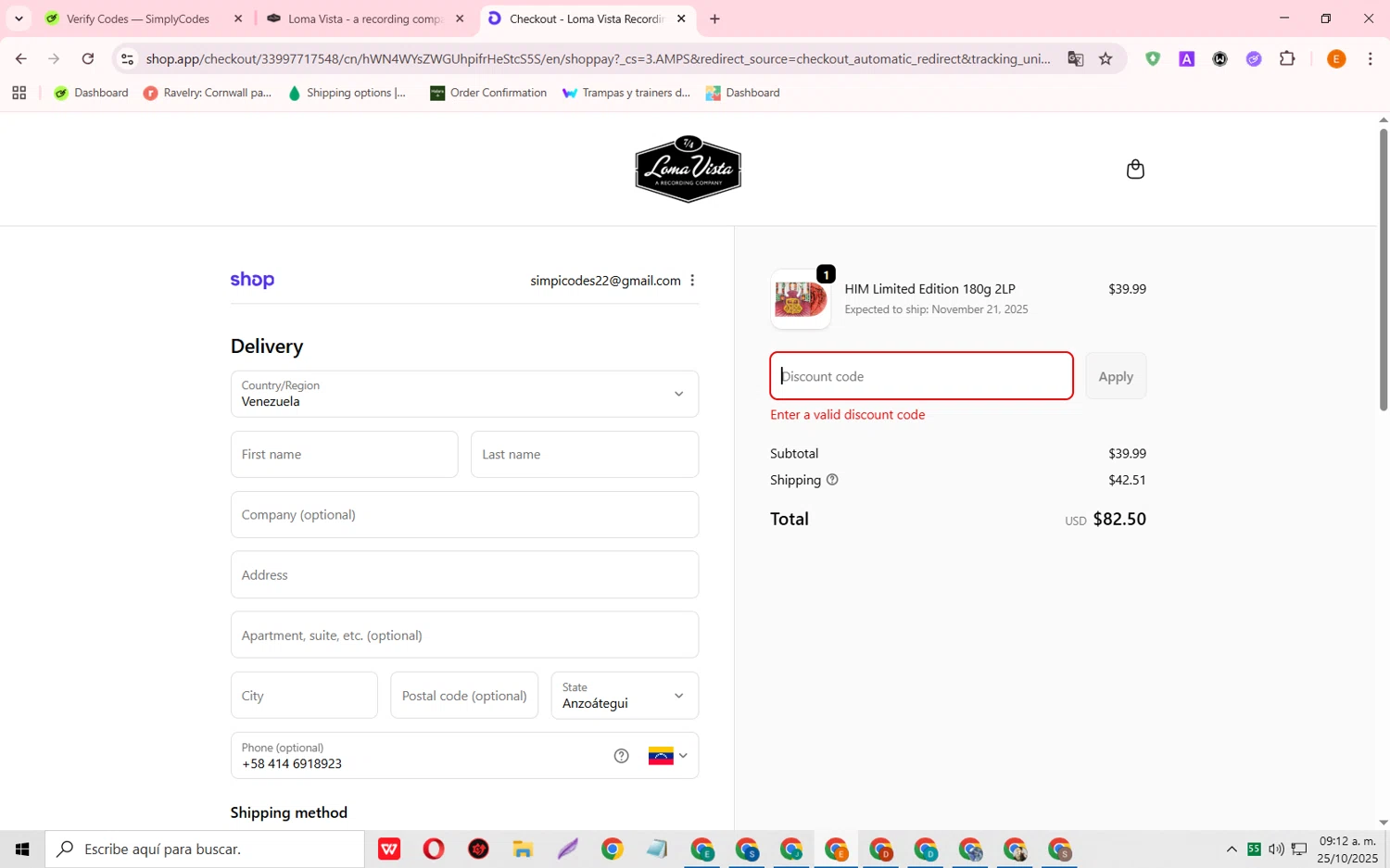The width and height of the screenshot is (1390, 868).
Task: Click the translate page icon in address bar
Action: (1075, 58)
